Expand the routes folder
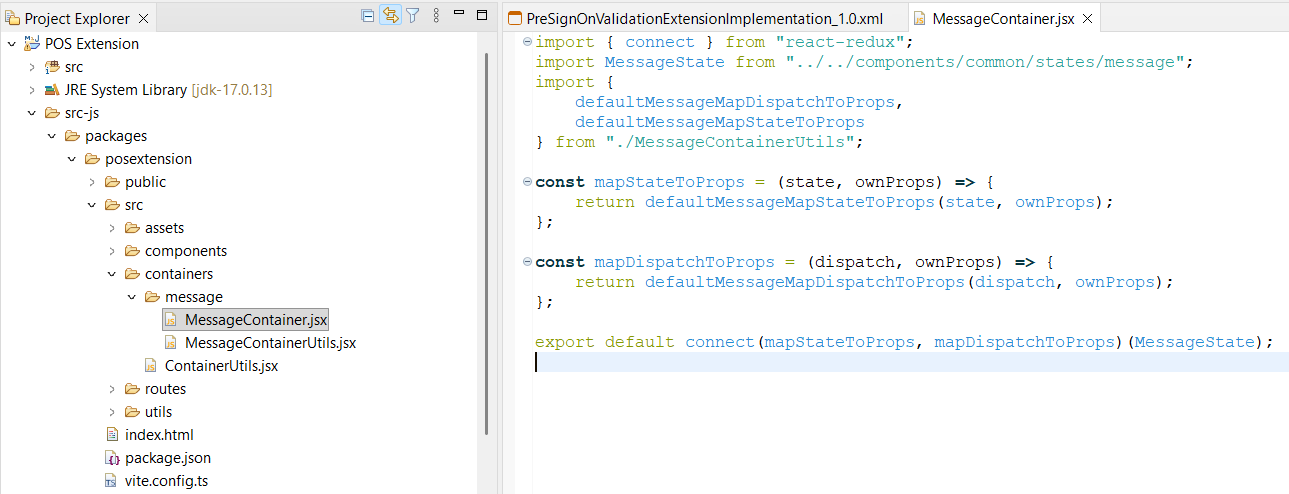The image size is (1289, 494). click(x=111, y=389)
